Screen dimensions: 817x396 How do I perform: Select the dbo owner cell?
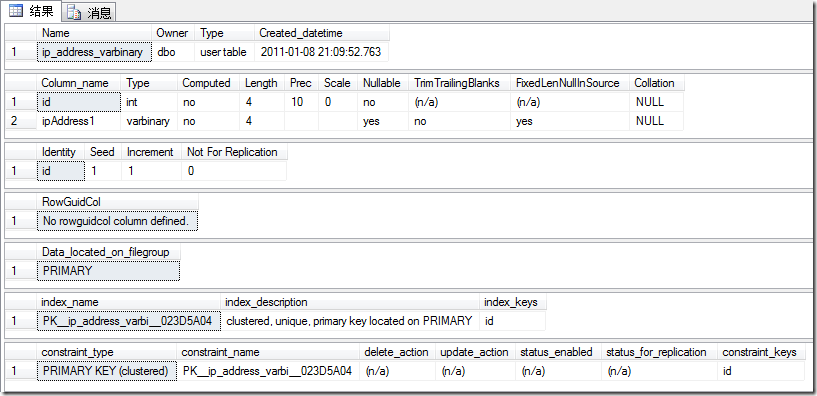point(174,52)
